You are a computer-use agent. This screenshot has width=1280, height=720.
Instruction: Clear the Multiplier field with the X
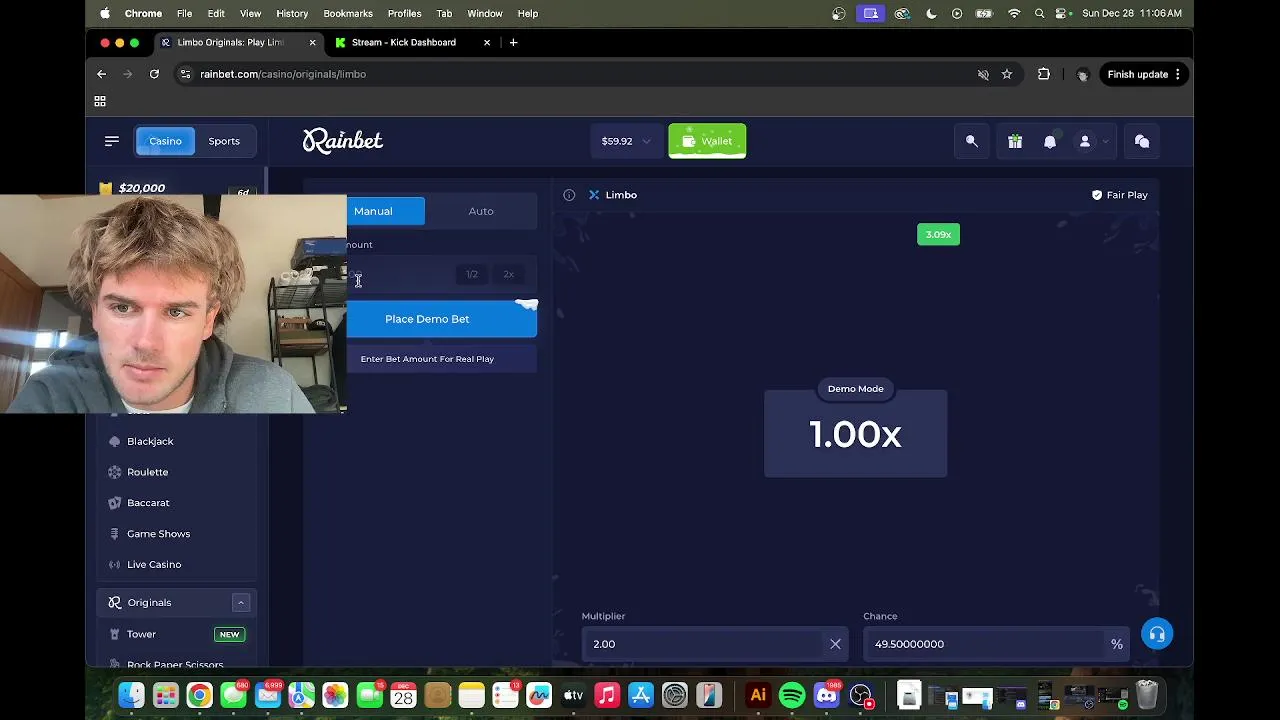point(835,644)
